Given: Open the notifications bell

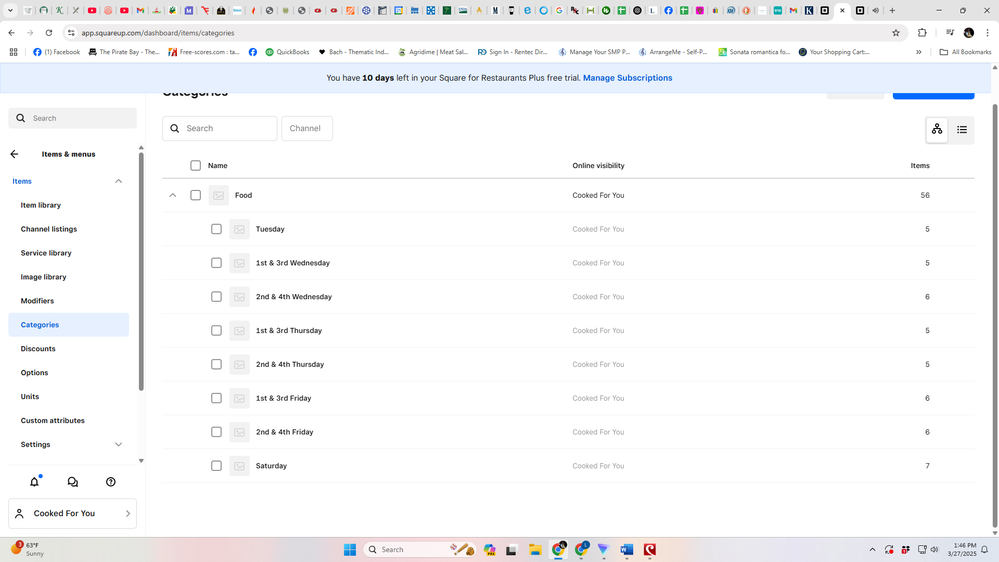Looking at the screenshot, I should (x=34, y=481).
